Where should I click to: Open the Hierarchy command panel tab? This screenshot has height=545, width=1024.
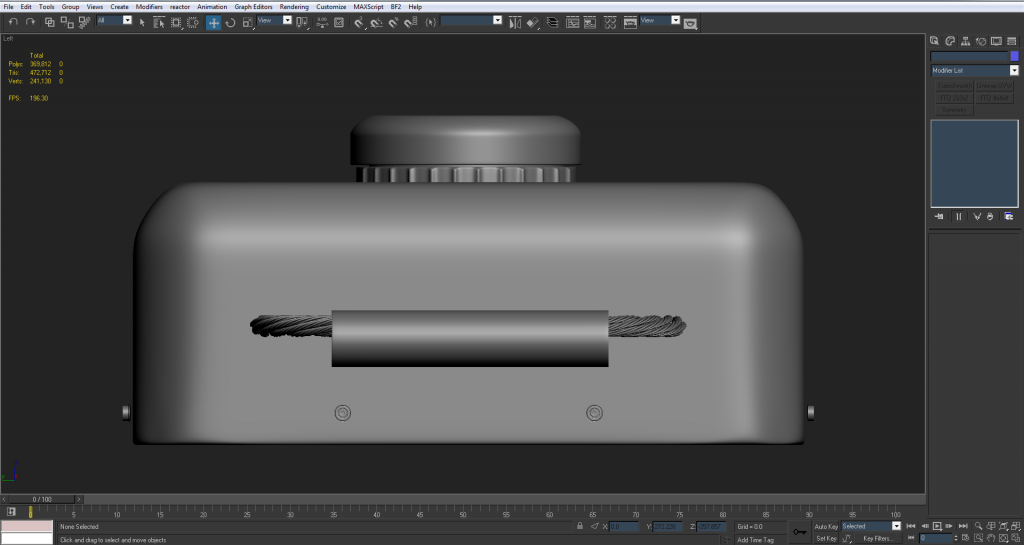tap(966, 41)
